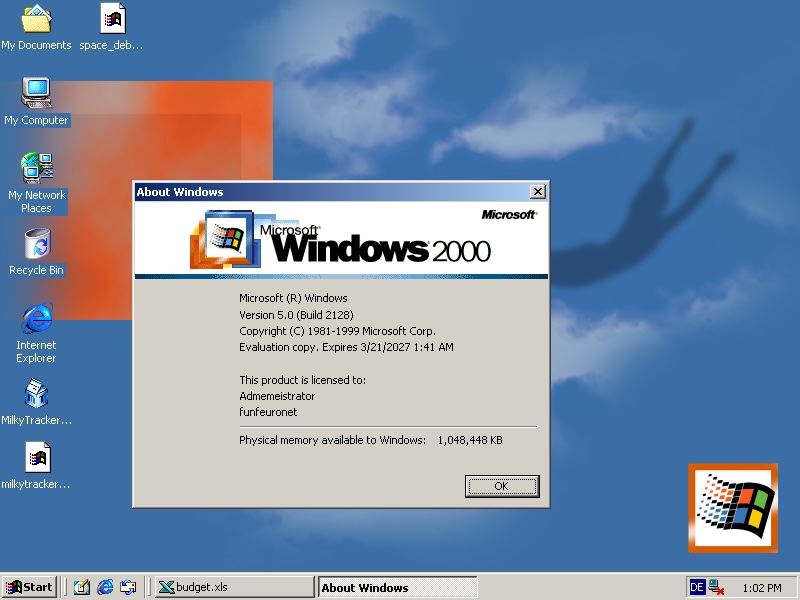The width and height of the screenshot is (800, 600).
Task: Open My Computer desktop icon
Action: coord(36,94)
